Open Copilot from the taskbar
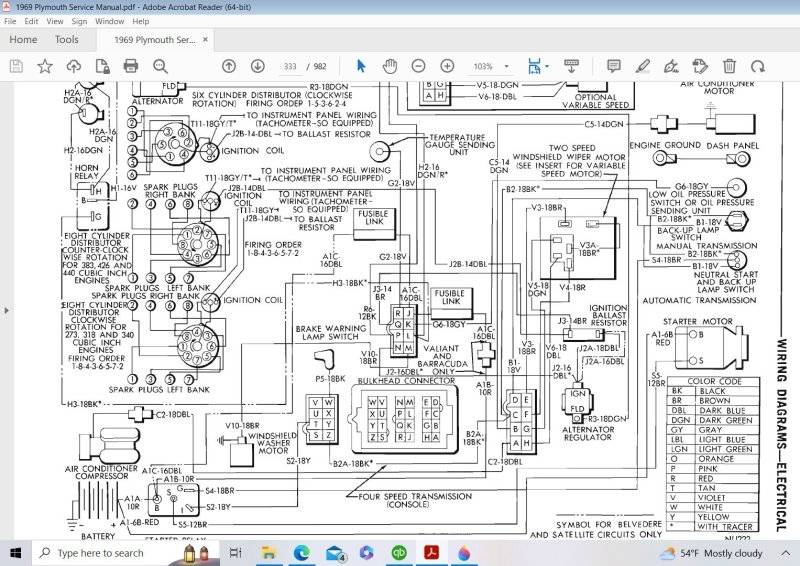This screenshot has width=800, height=566. click(366, 553)
